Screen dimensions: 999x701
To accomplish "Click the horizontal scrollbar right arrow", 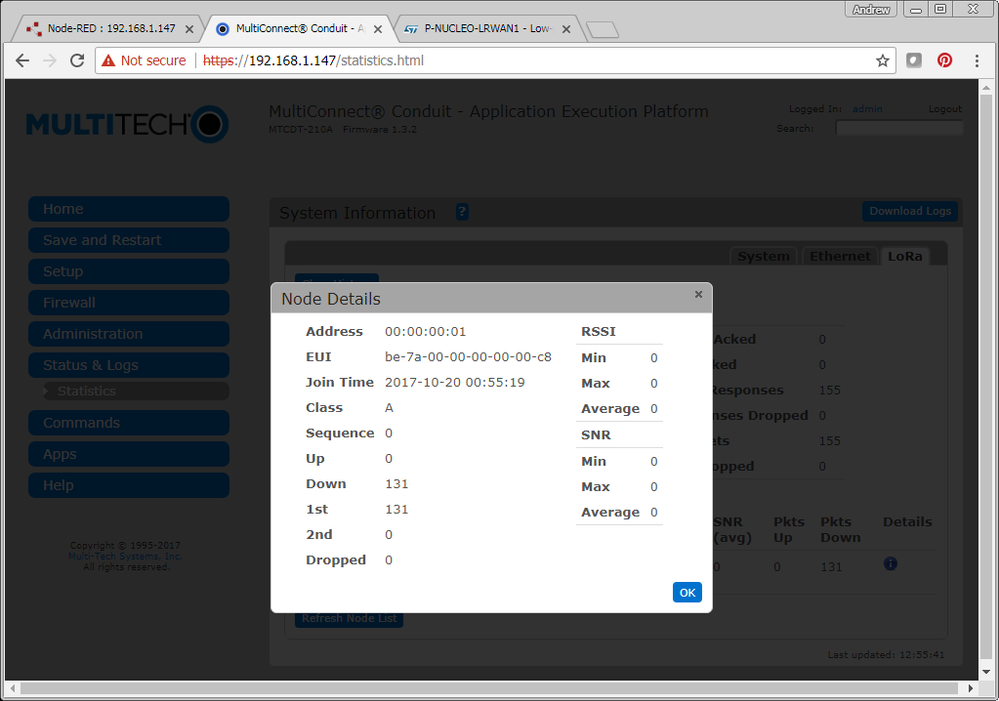I will 970,688.
